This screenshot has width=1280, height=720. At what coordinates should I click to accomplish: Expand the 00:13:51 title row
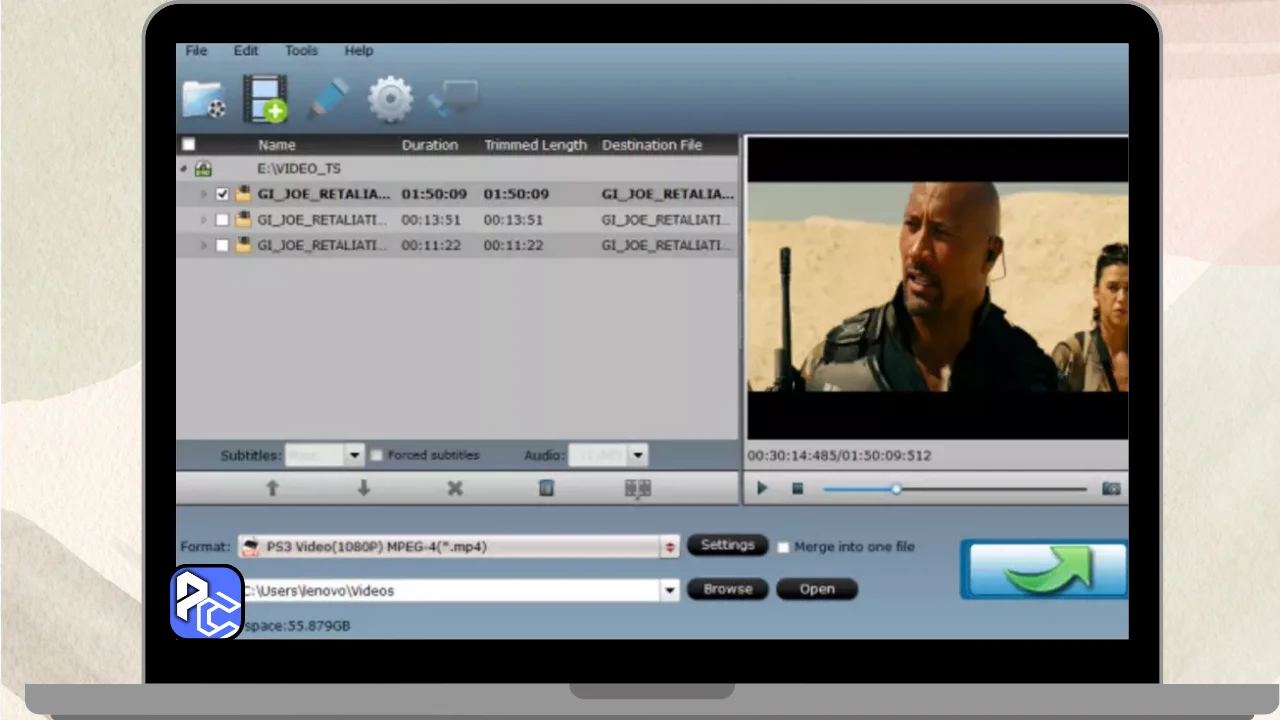pyautogui.click(x=203, y=220)
